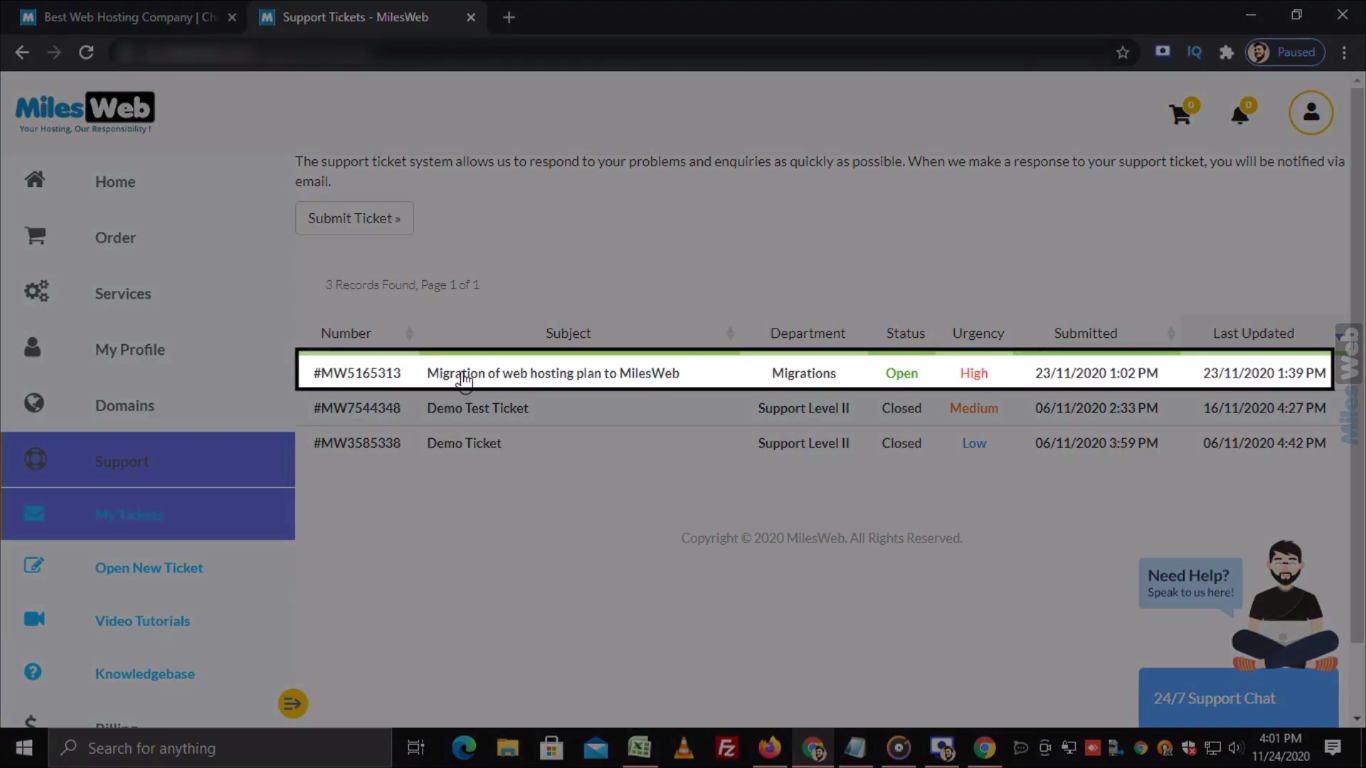This screenshot has height=768, width=1366.
Task: Click the Windows Search for anything box
Action: tap(220, 748)
